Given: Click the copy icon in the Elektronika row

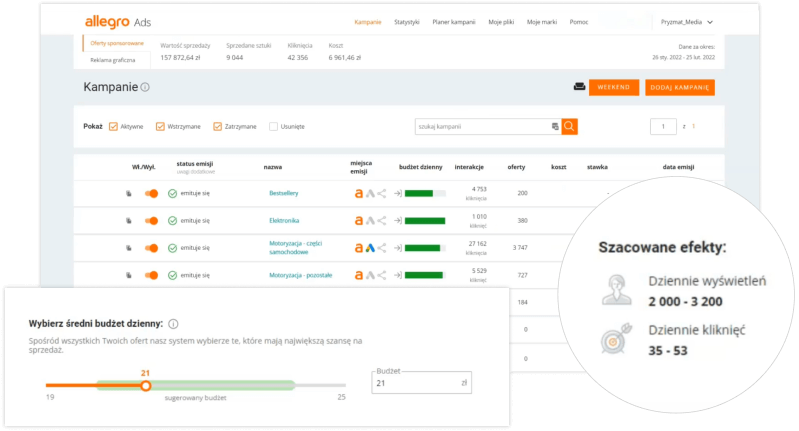Looking at the screenshot, I should [129, 221].
